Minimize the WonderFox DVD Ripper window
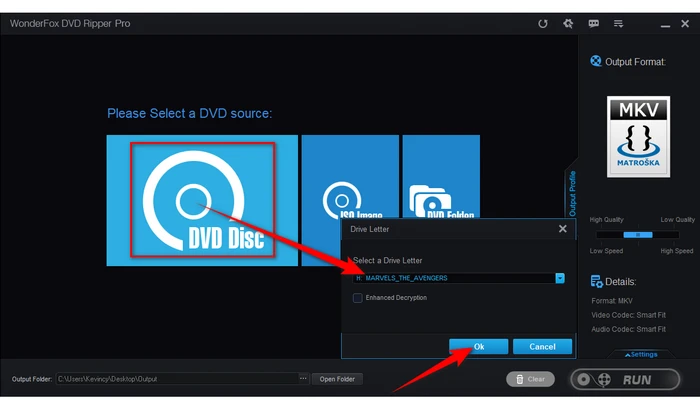 [665, 25]
